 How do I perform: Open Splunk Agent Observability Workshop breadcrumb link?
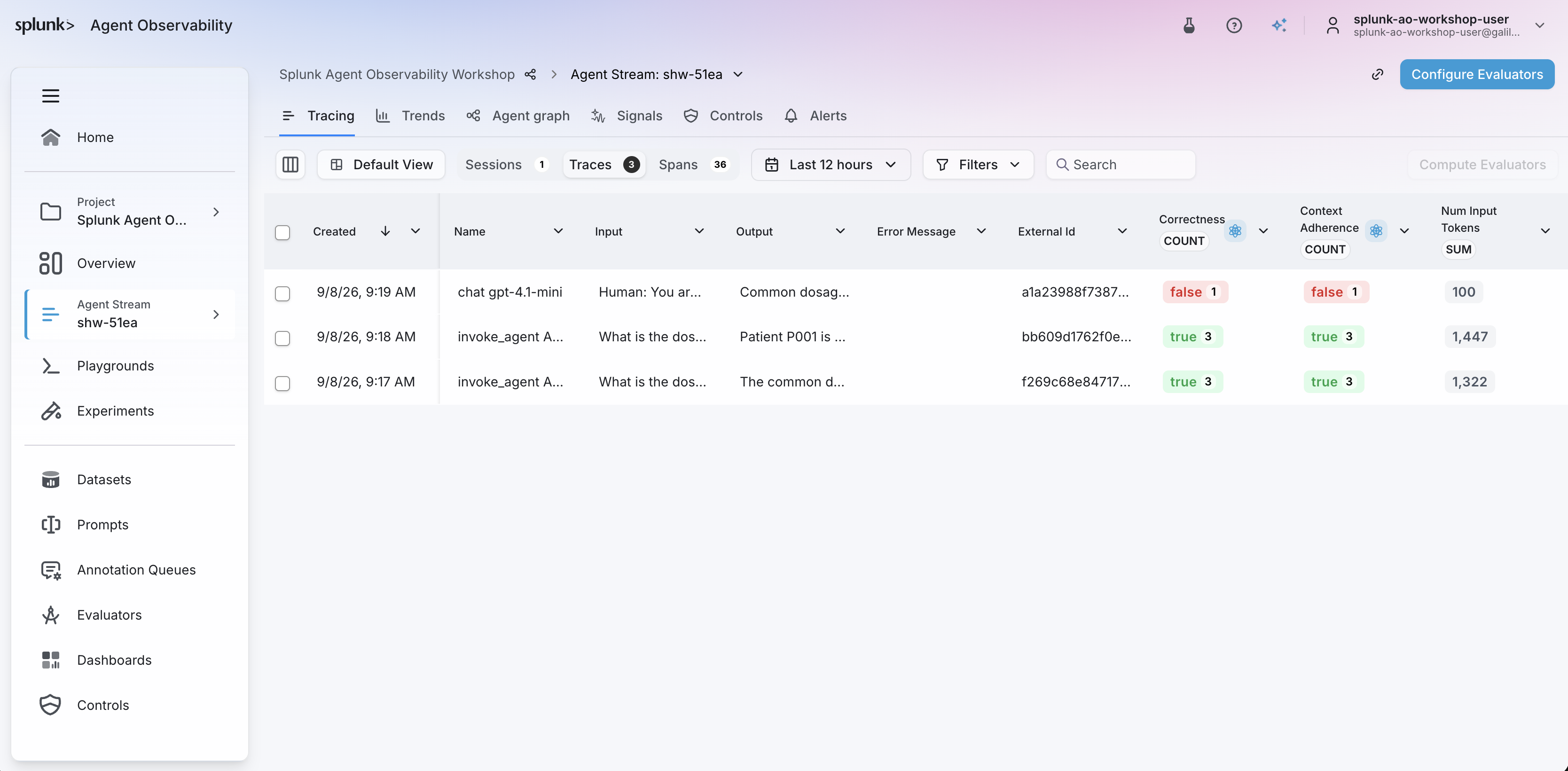click(397, 74)
